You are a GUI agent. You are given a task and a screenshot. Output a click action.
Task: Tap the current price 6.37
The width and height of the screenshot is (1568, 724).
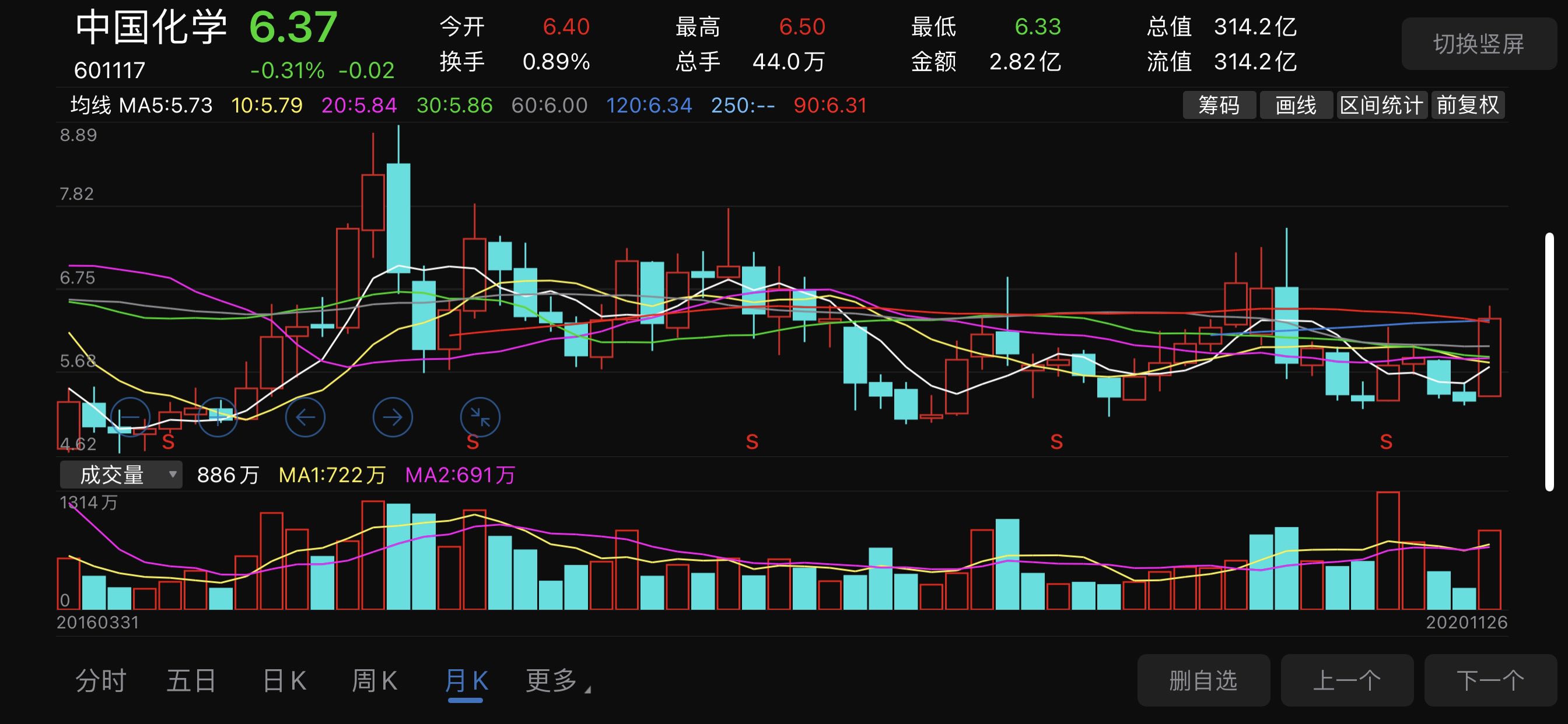click(x=293, y=27)
